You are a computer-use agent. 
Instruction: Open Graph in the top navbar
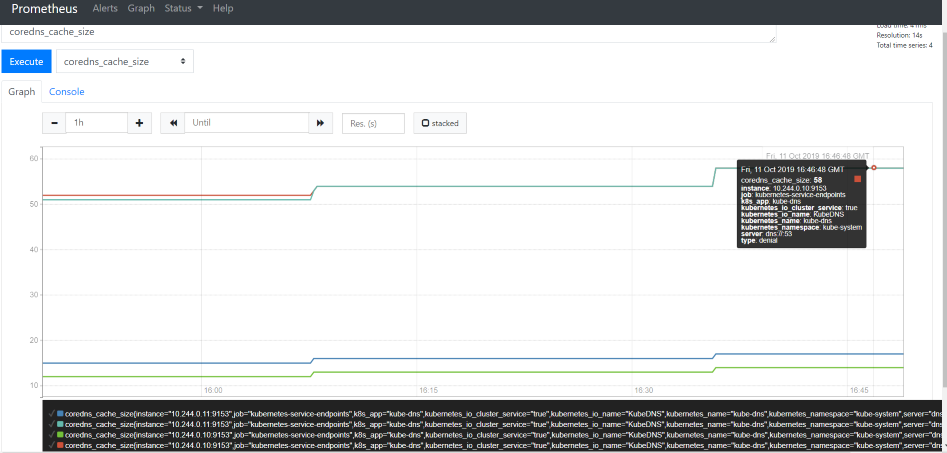tap(141, 8)
